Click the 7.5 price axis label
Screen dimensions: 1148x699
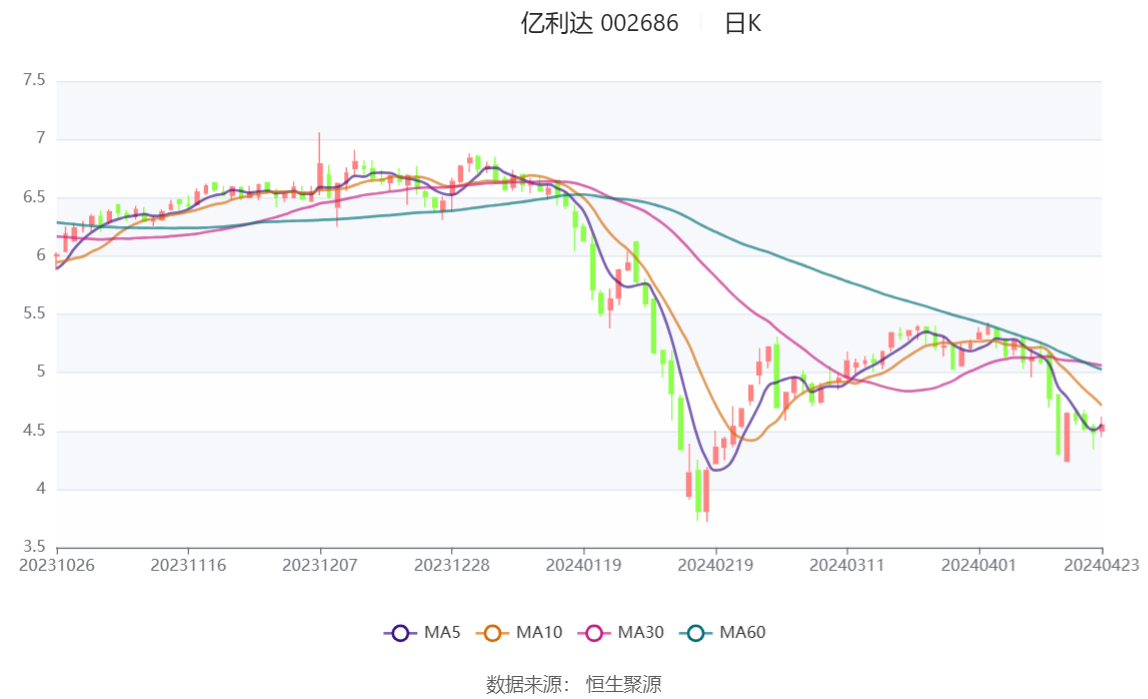point(34,80)
